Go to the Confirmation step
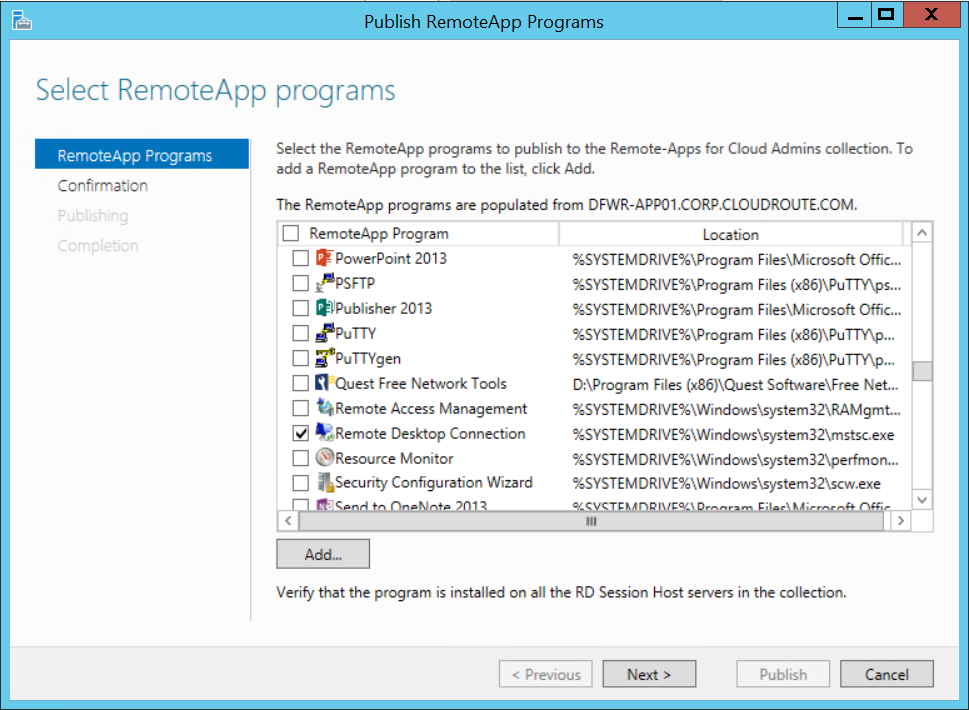The width and height of the screenshot is (969, 710). (103, 185)
